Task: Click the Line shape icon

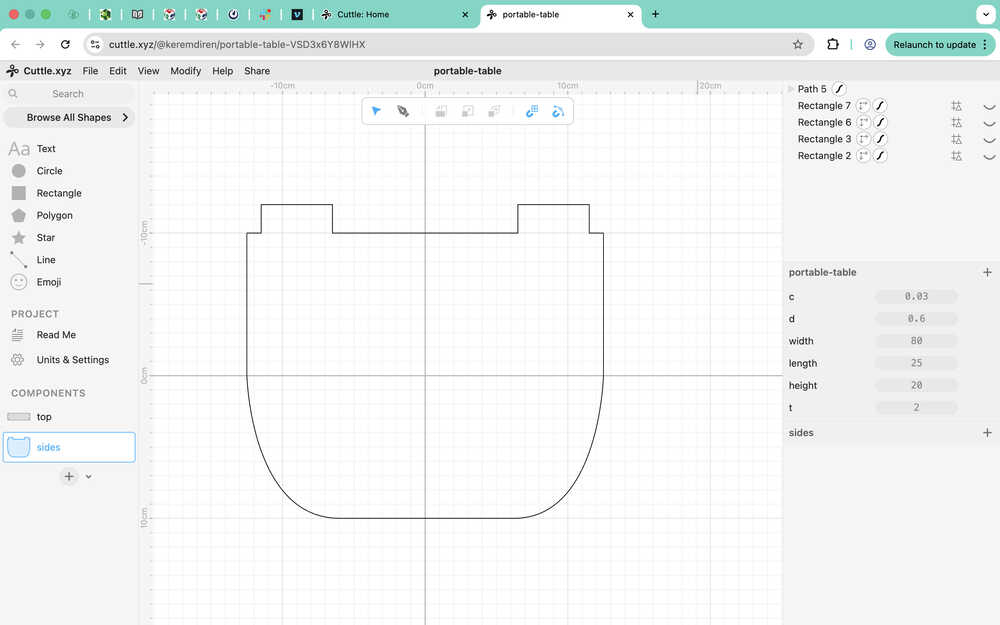Action: click(x=18, y=260)
